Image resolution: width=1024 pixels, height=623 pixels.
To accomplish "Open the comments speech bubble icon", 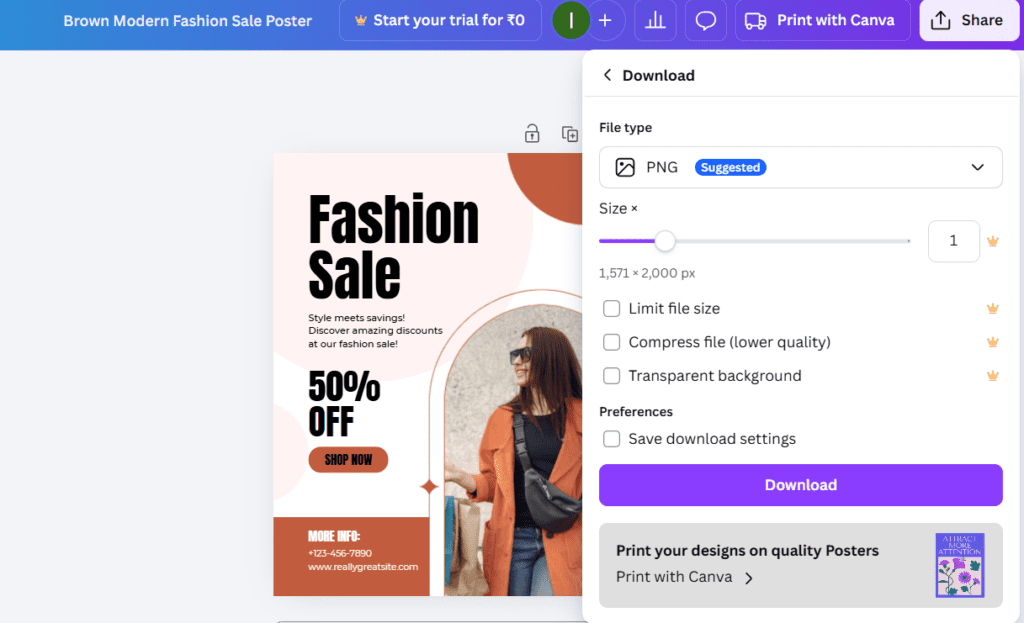I will click(706, 21).
